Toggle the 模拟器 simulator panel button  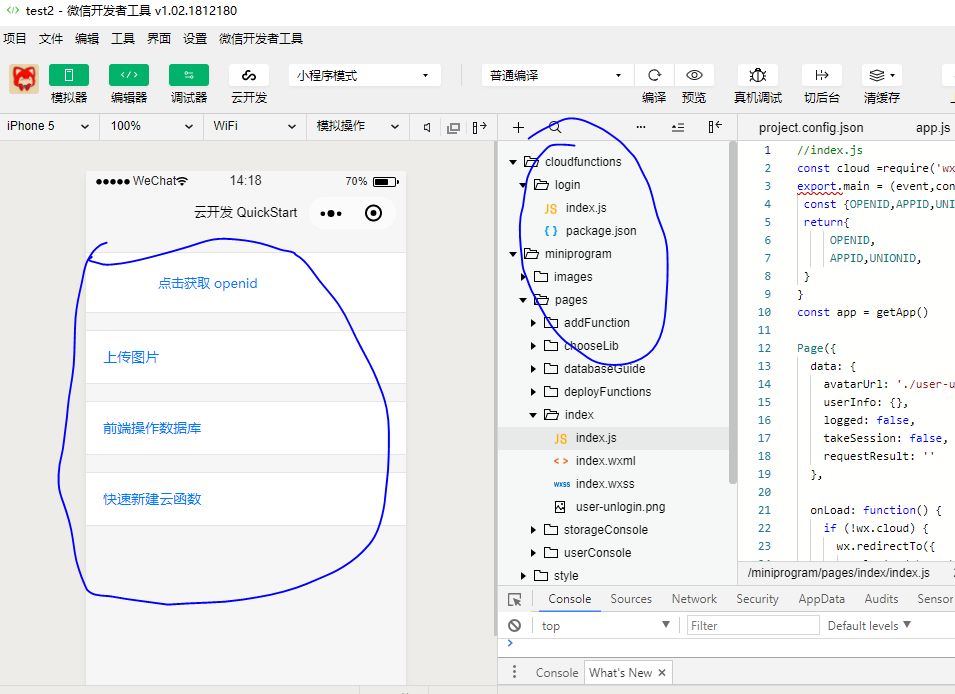(69, 75)
